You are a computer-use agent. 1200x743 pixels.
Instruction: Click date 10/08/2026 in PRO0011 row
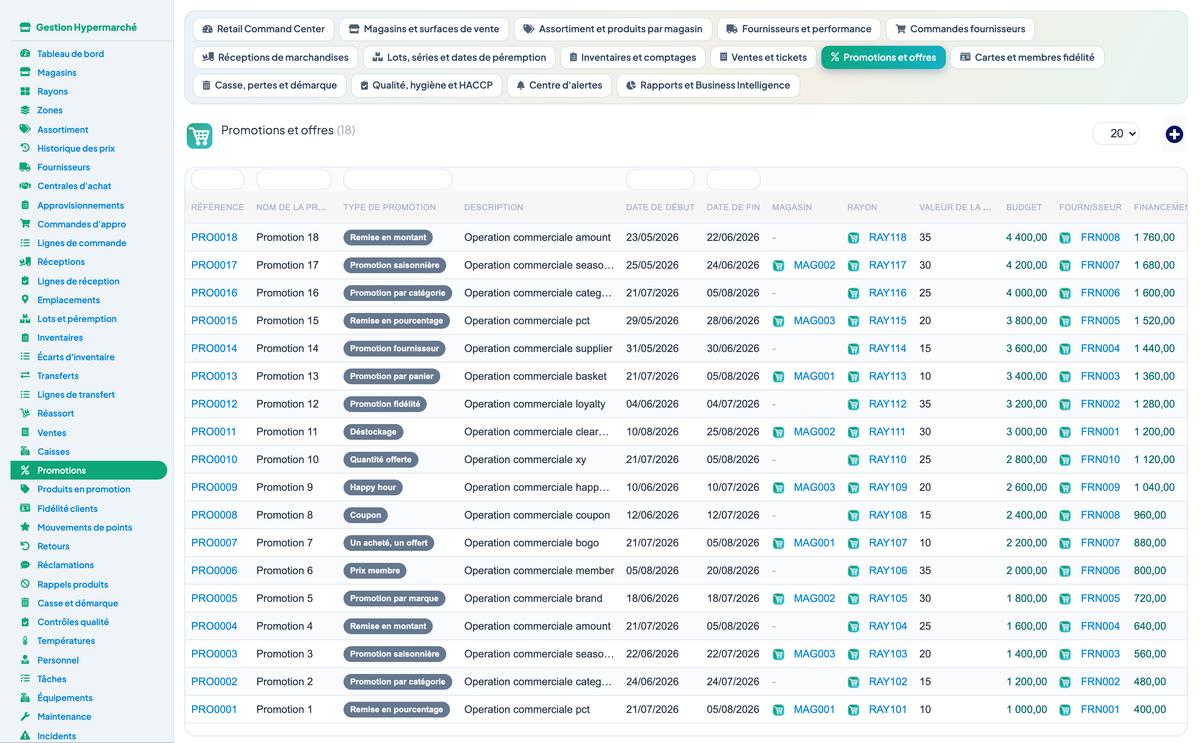pos(652,432)
